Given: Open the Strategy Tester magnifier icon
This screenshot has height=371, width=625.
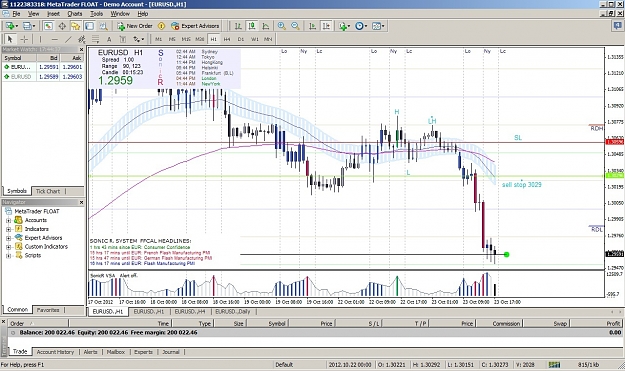Looking at the screenshot, I should pos(103,26).
